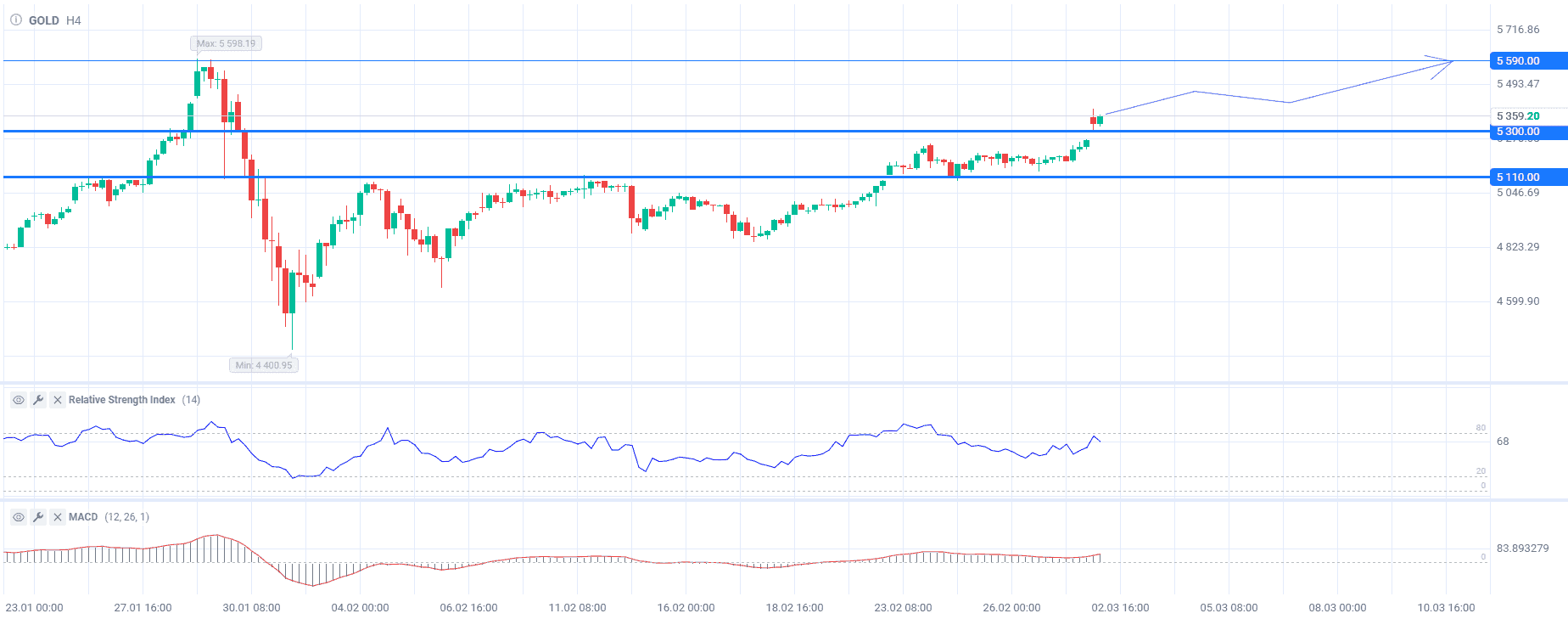Click the MACD indicator title label
The width and height of the screenshot is (1568, 619).
coord(83,517)
